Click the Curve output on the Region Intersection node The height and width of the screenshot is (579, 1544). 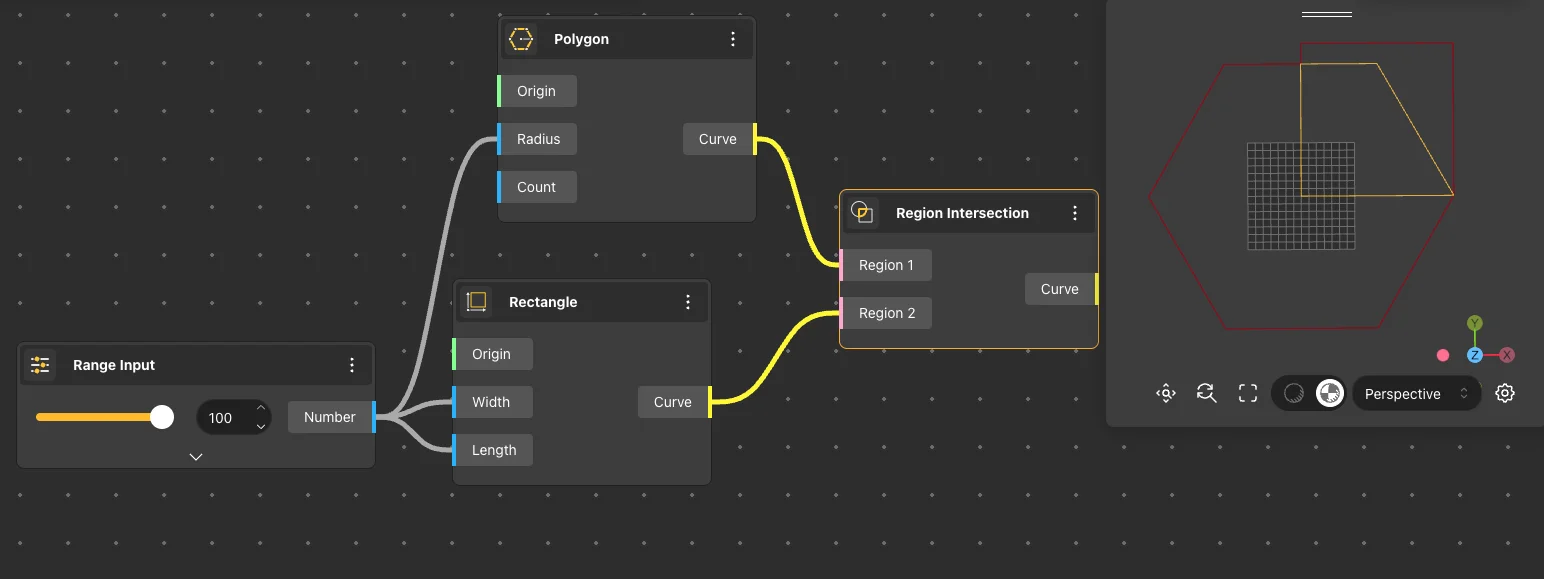pos(1059,288)
